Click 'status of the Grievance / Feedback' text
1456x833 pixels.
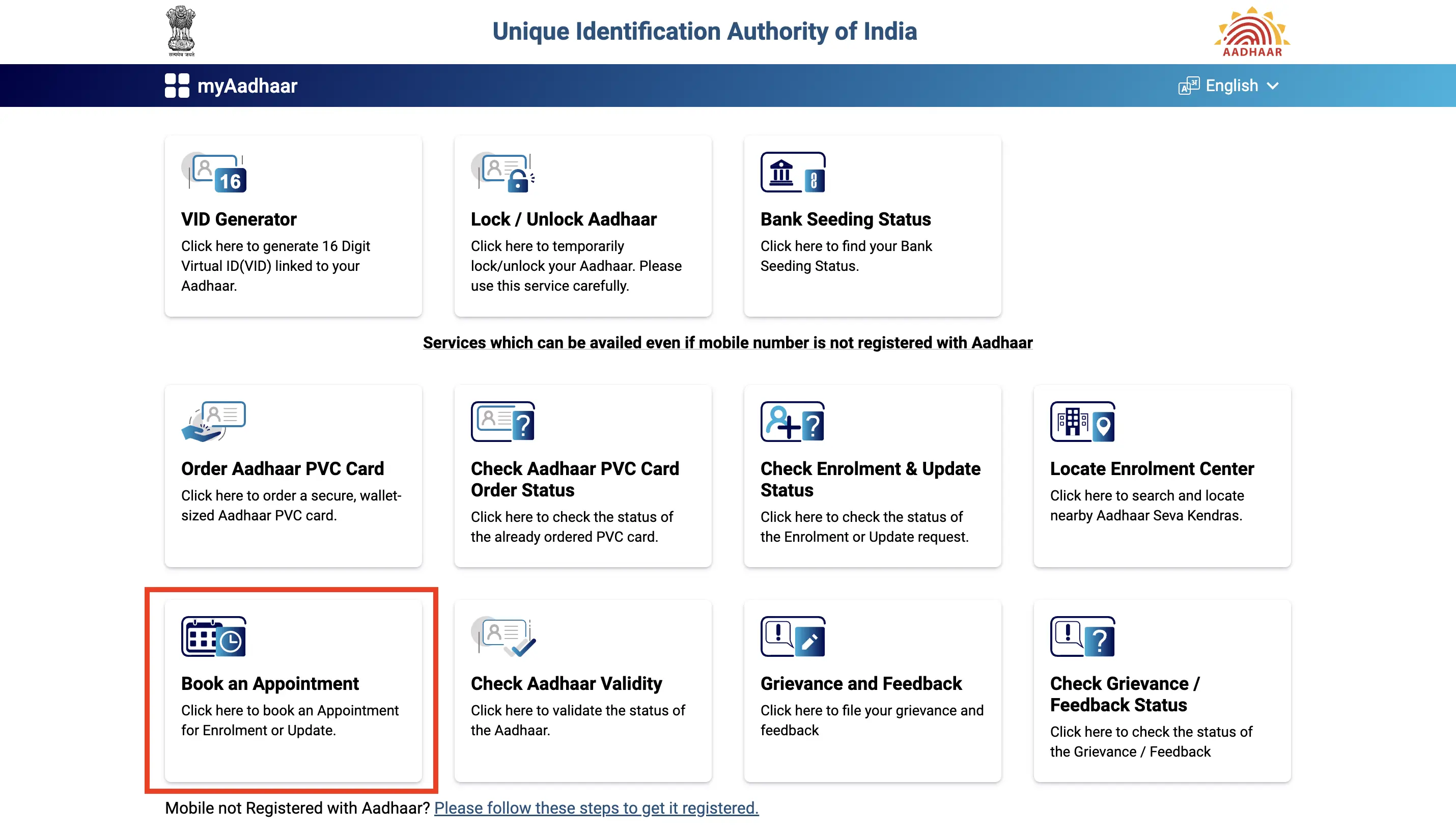[x=1151, y=741]
